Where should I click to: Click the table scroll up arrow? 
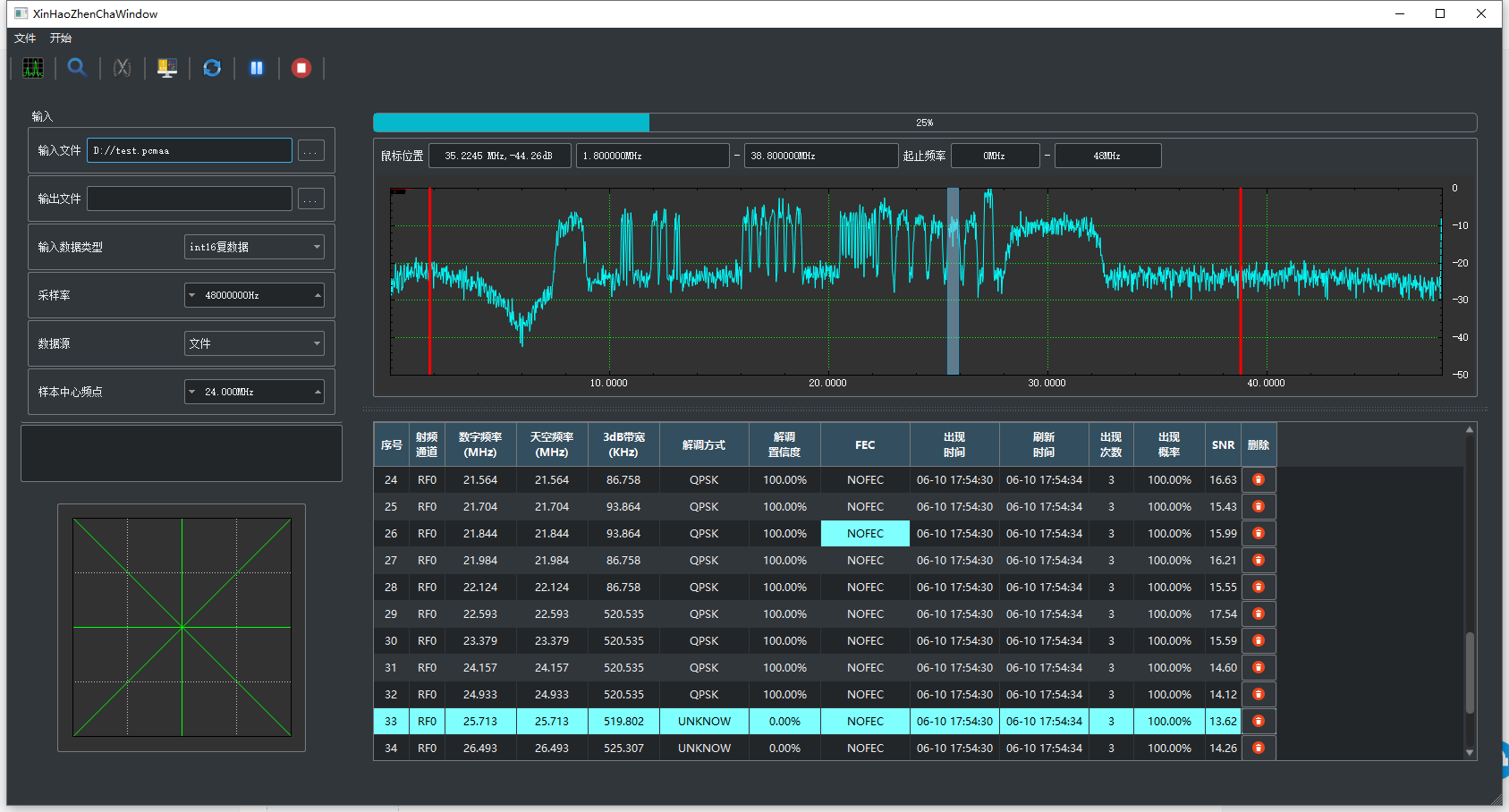[1470, 430]
